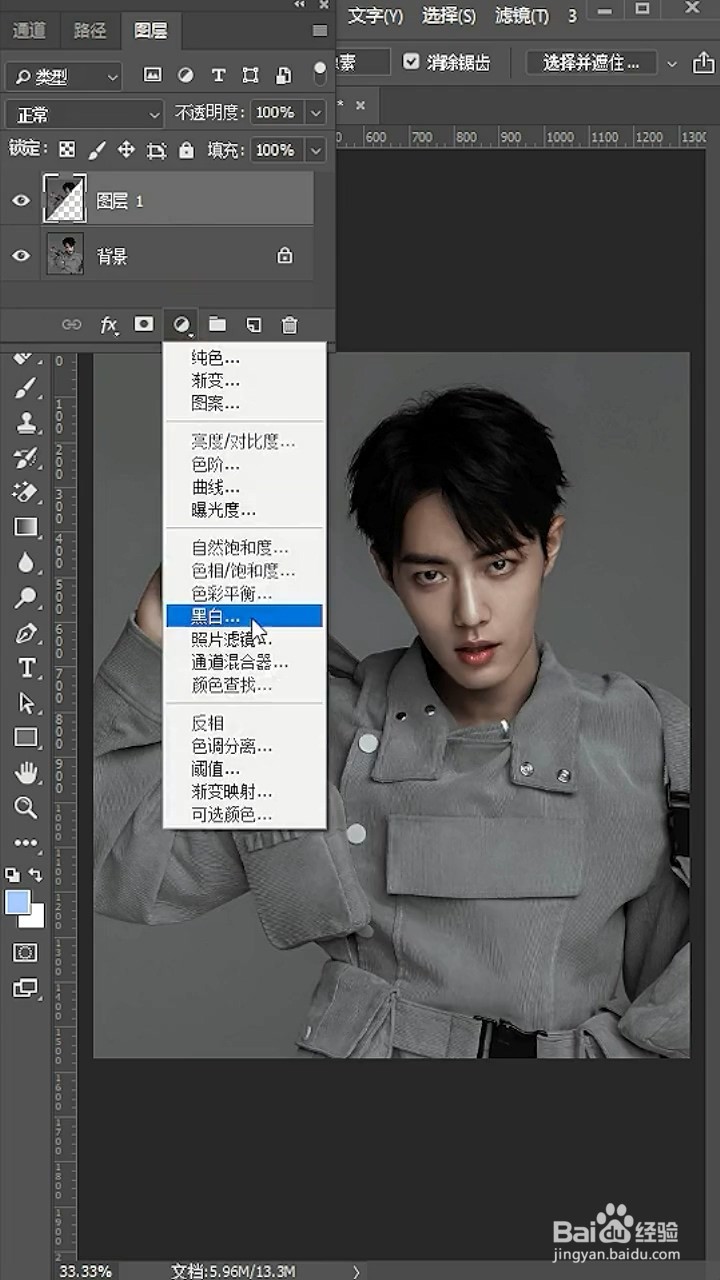This screenshot has height=1280, width=720.
Task: Hide 图层 1 layer via eye icon
Action: 21,201
